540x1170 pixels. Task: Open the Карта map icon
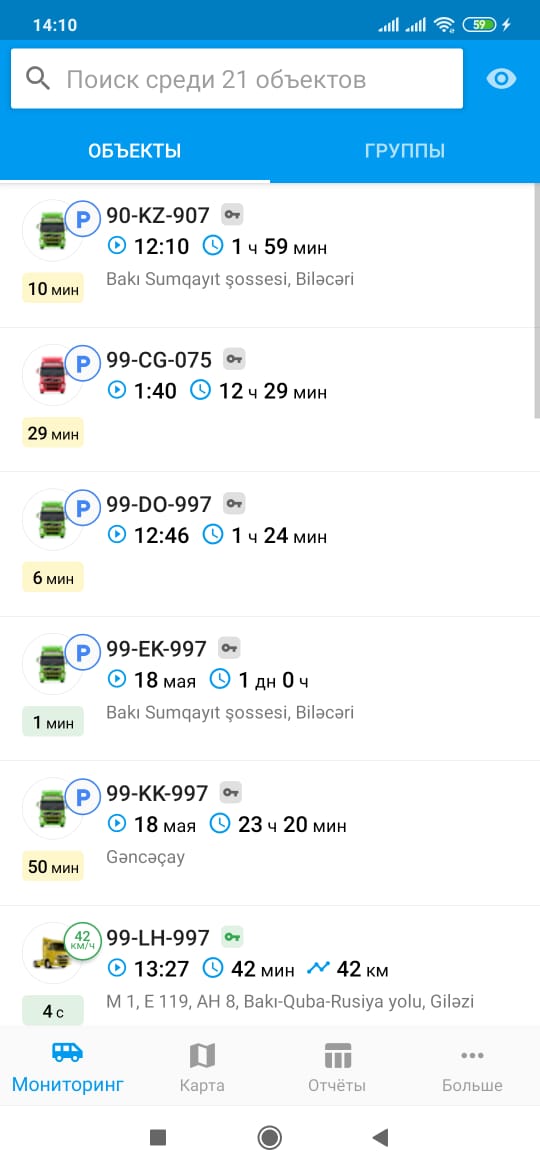(202, 1056)
